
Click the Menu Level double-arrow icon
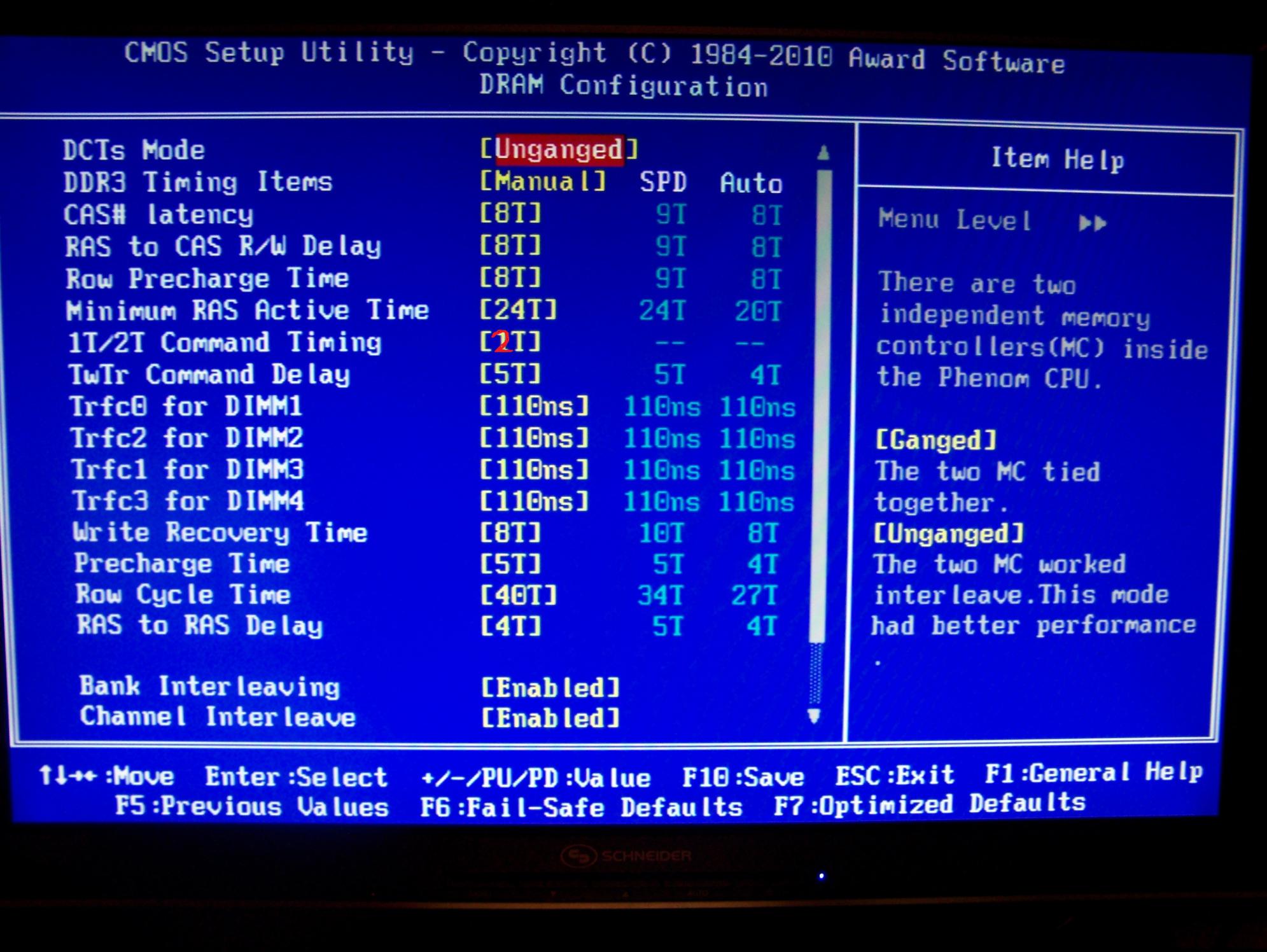(x=1093, y=223)
